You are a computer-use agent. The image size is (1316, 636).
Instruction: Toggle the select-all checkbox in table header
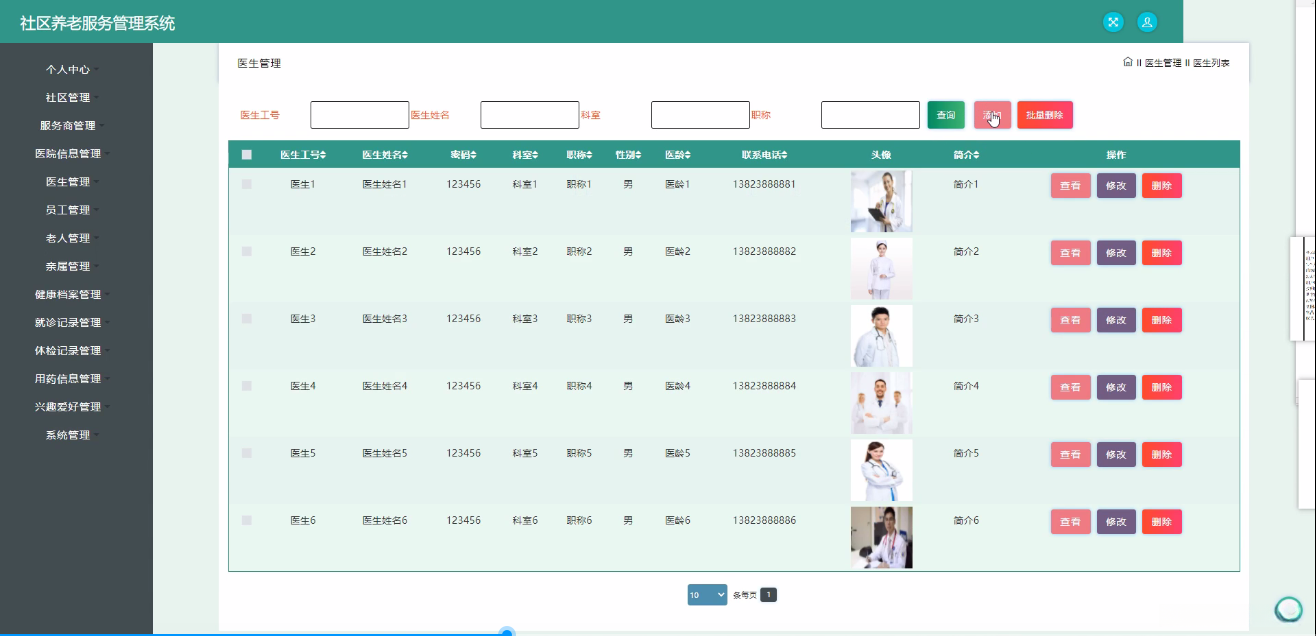point(247,155)
